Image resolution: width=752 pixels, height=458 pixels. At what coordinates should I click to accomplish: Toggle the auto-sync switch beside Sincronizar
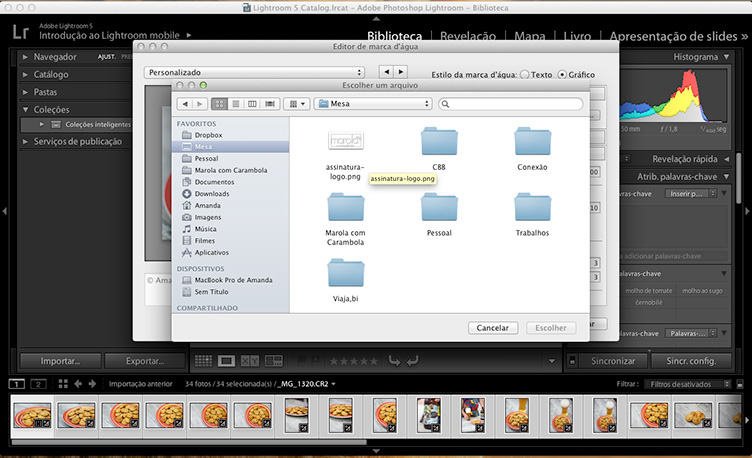point(573,360)
